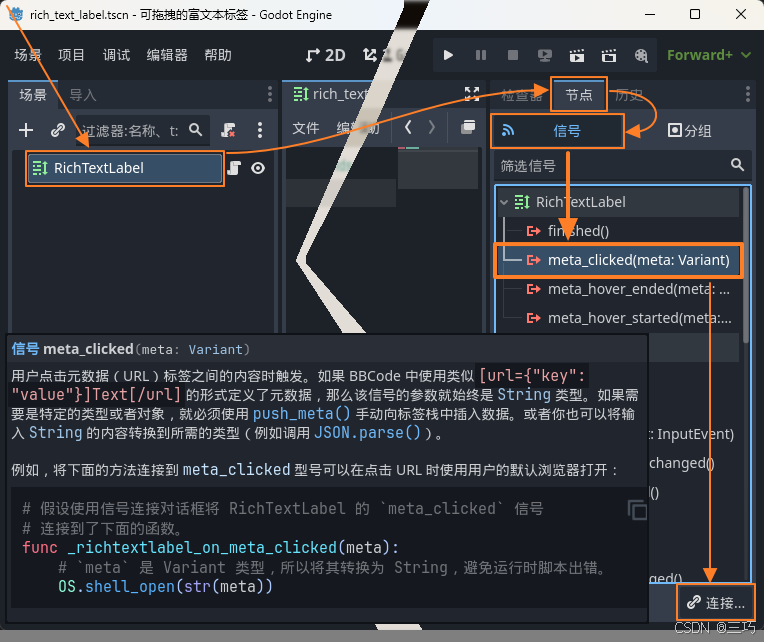Open the 场景 menu
Viewport: 764px width, 642px height.
pos(27,55)
